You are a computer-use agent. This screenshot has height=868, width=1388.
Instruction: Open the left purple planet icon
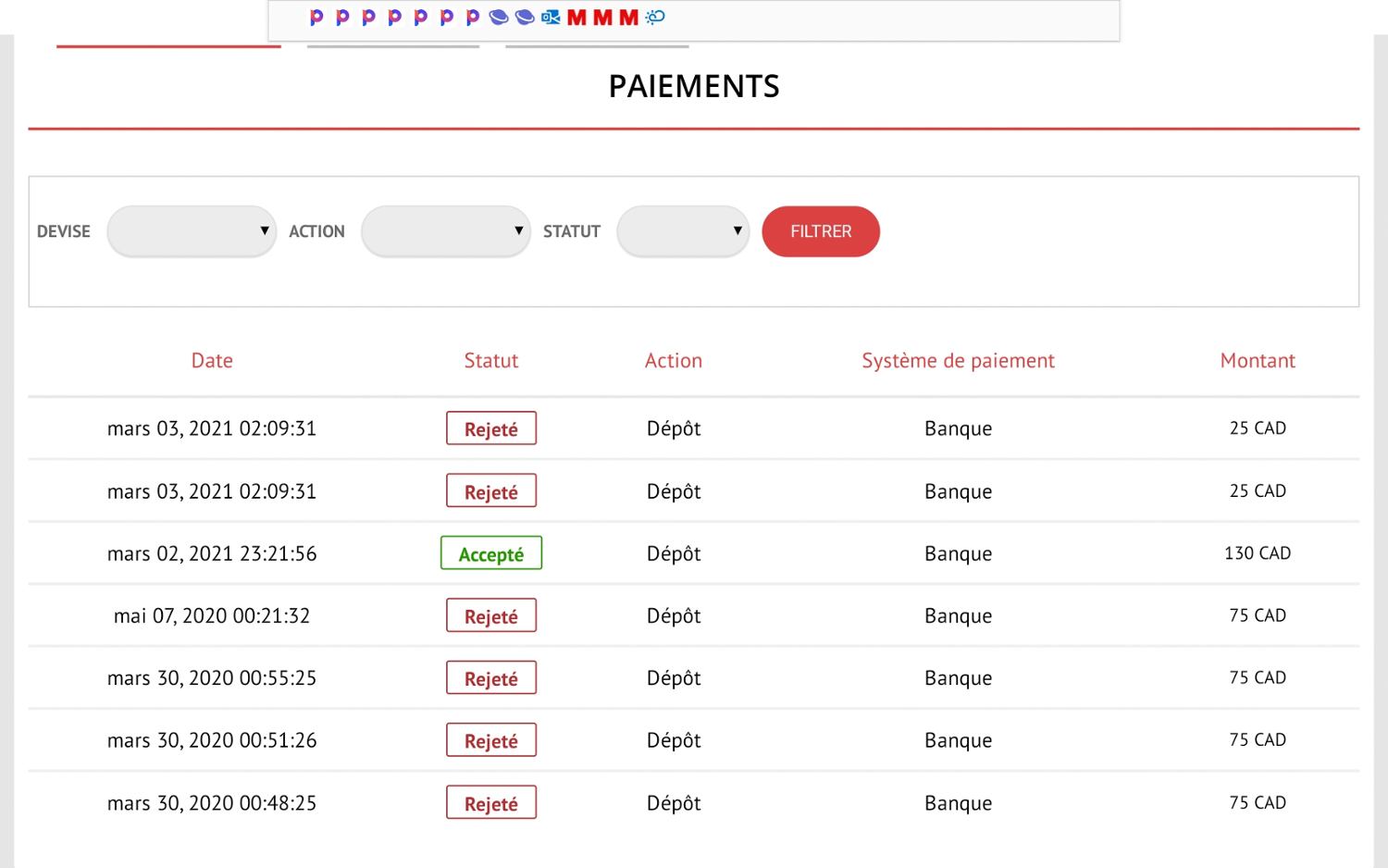499,17
